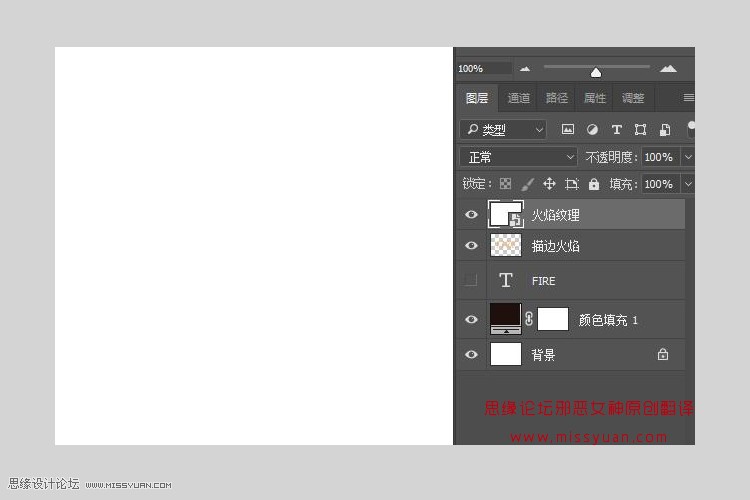Filter for type layers T icon

click(x=617, y=130)
